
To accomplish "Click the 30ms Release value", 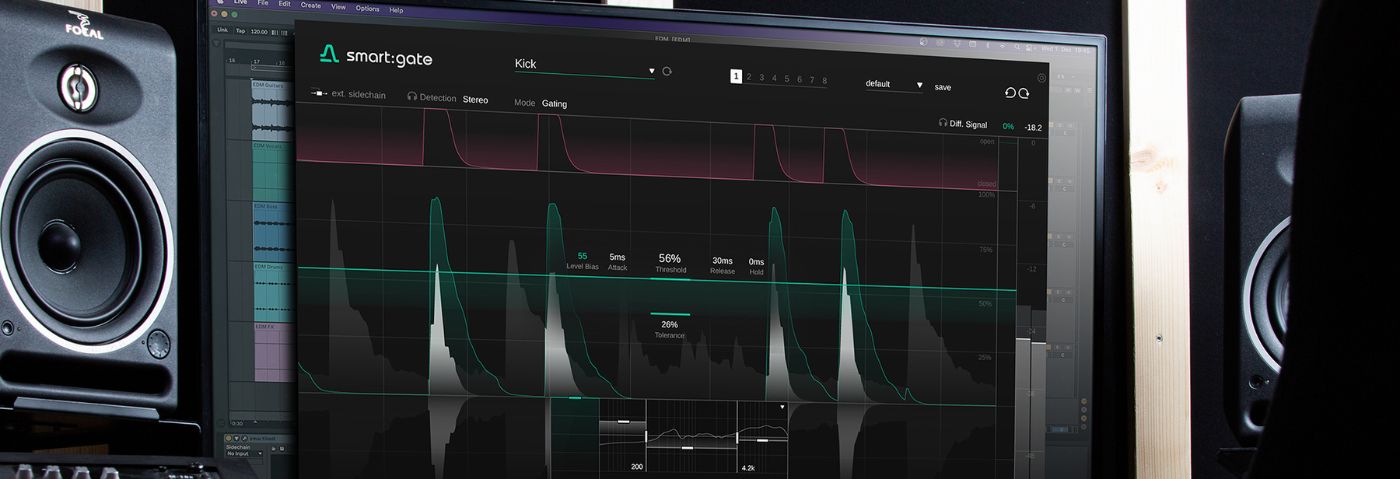I will pyautogui.click(x=722, y=261).
